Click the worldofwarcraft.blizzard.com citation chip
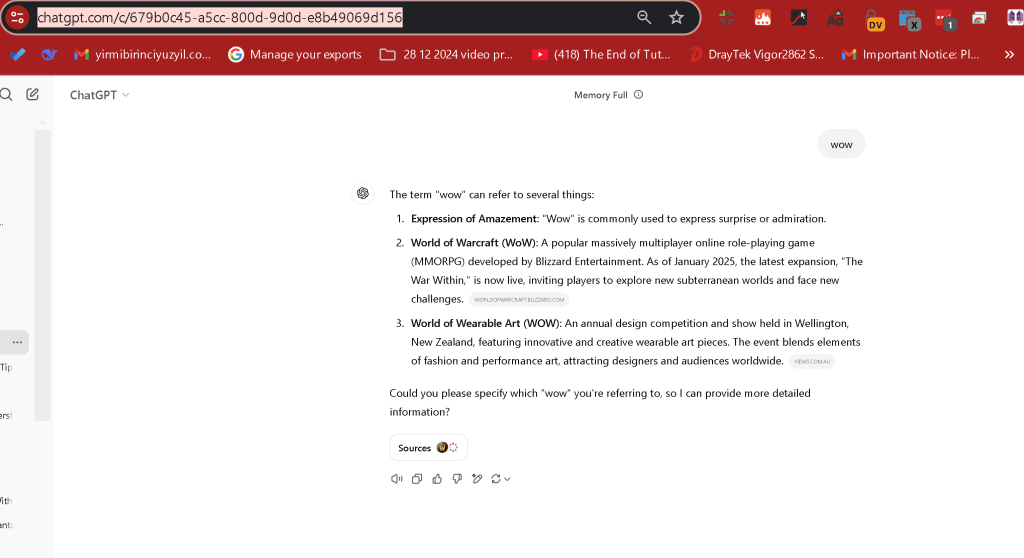1024x558 pixels. pyautogui.click(x=519, y=300)
